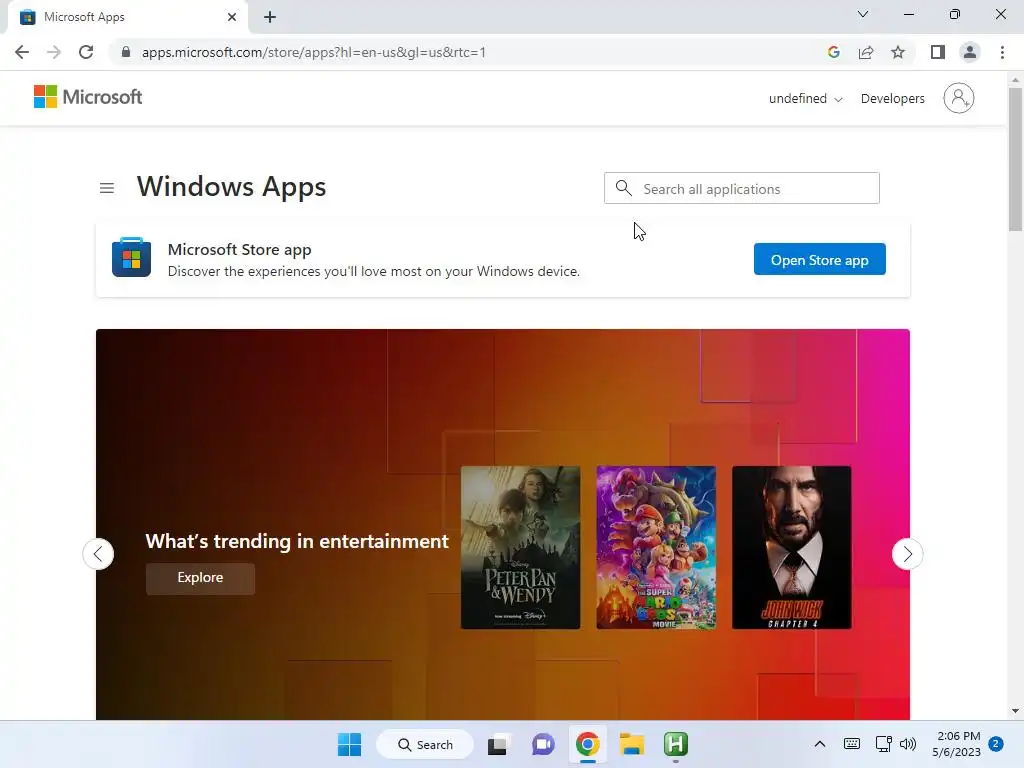Open the tab search chevron
Screen dimensions: 1024x768
(x=863, y=14)
